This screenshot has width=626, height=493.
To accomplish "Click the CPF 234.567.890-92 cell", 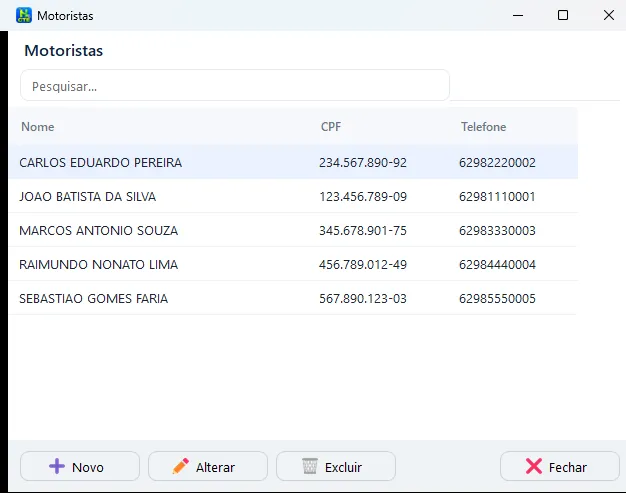I will point(363,162).
